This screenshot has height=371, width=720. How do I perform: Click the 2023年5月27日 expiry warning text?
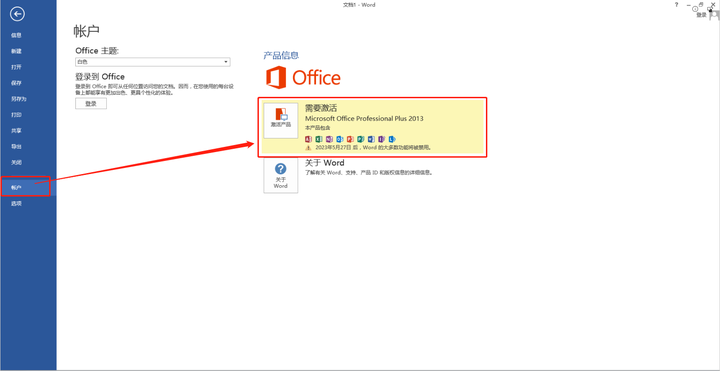[372, 148]
